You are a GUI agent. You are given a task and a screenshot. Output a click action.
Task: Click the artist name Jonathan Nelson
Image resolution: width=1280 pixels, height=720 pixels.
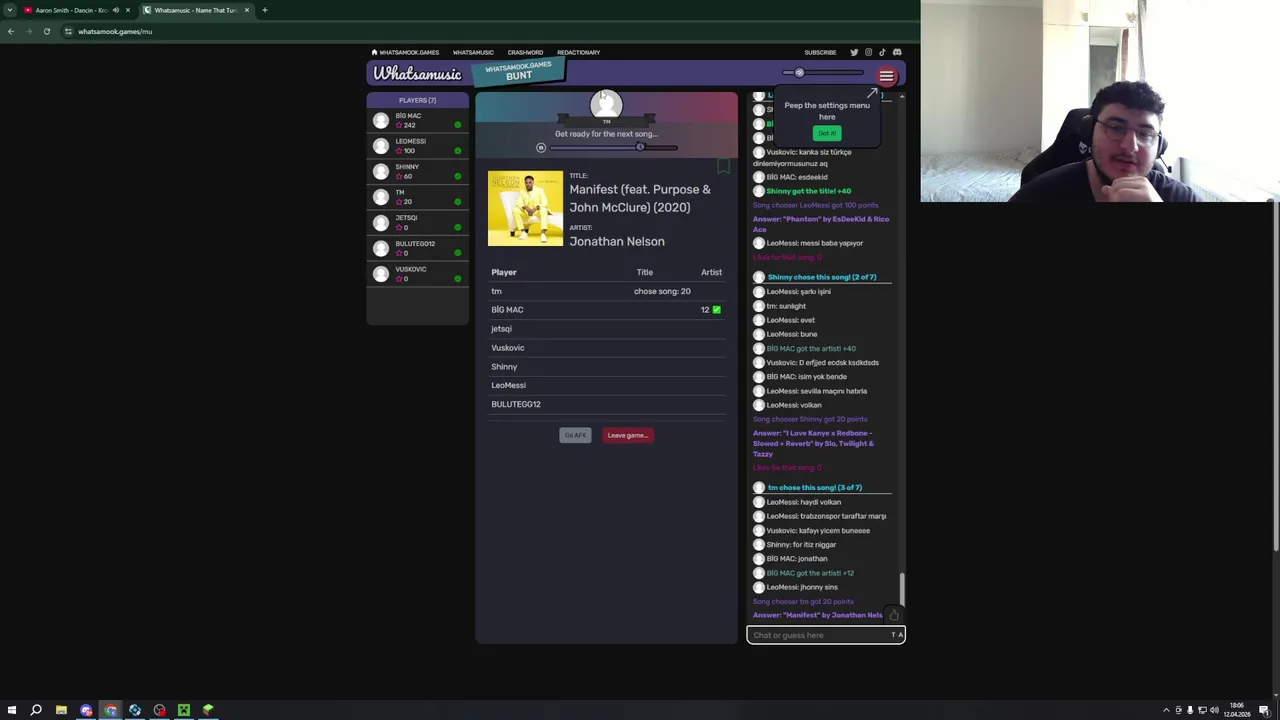(617, 241)
